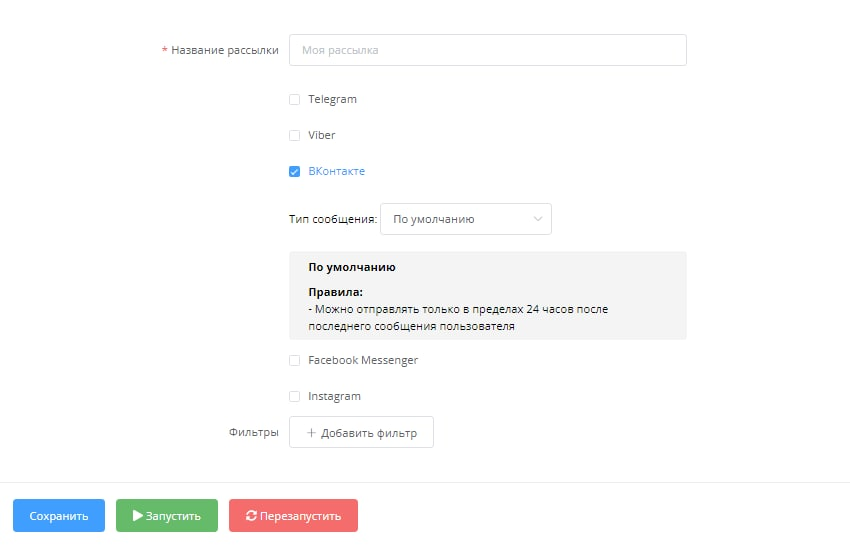This screenshot has height=547, width=850.
Task: Enable the Telegram checkbox
Action: [x=294, y=100]
